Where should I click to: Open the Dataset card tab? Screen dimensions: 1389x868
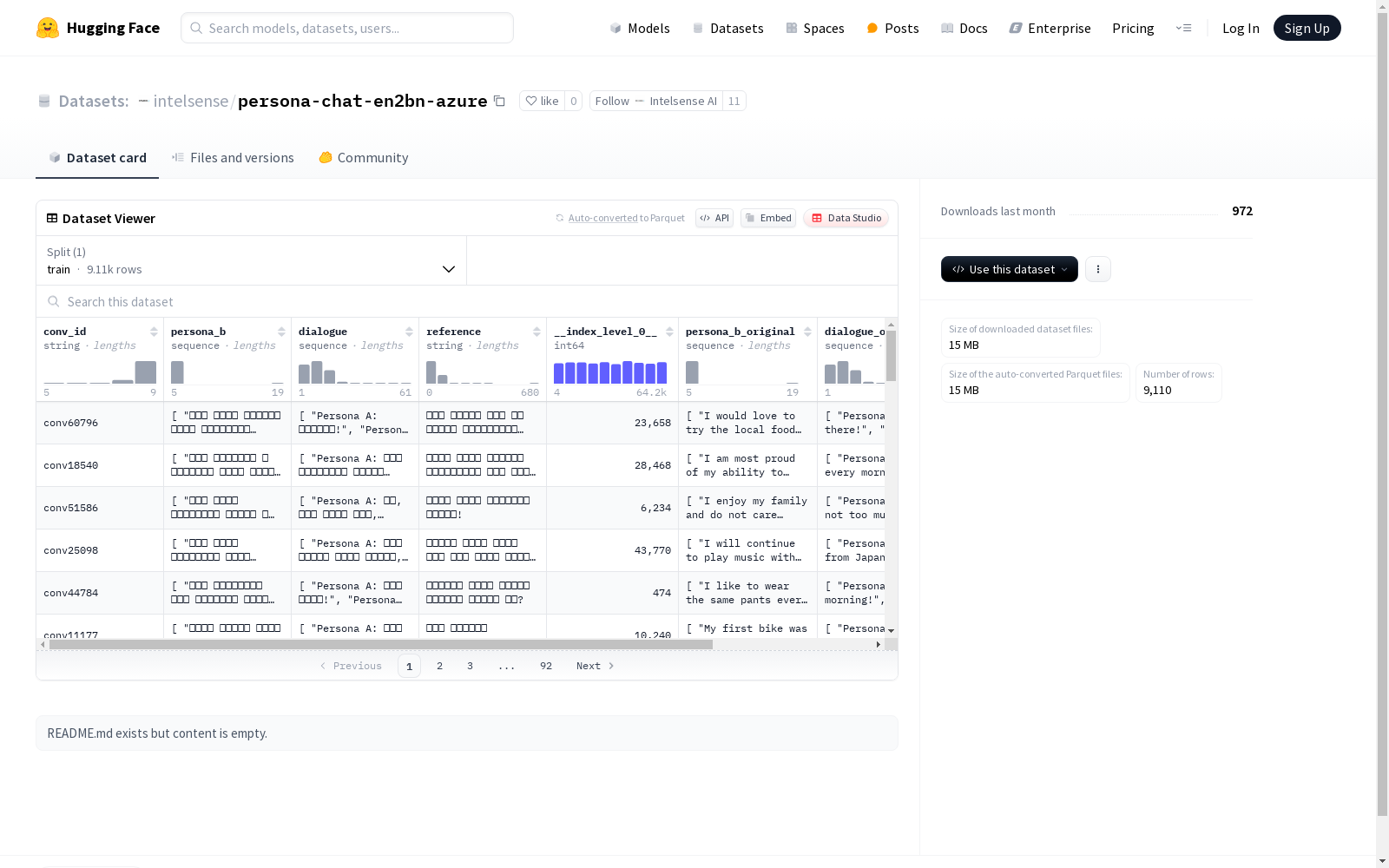click(97, 157)
